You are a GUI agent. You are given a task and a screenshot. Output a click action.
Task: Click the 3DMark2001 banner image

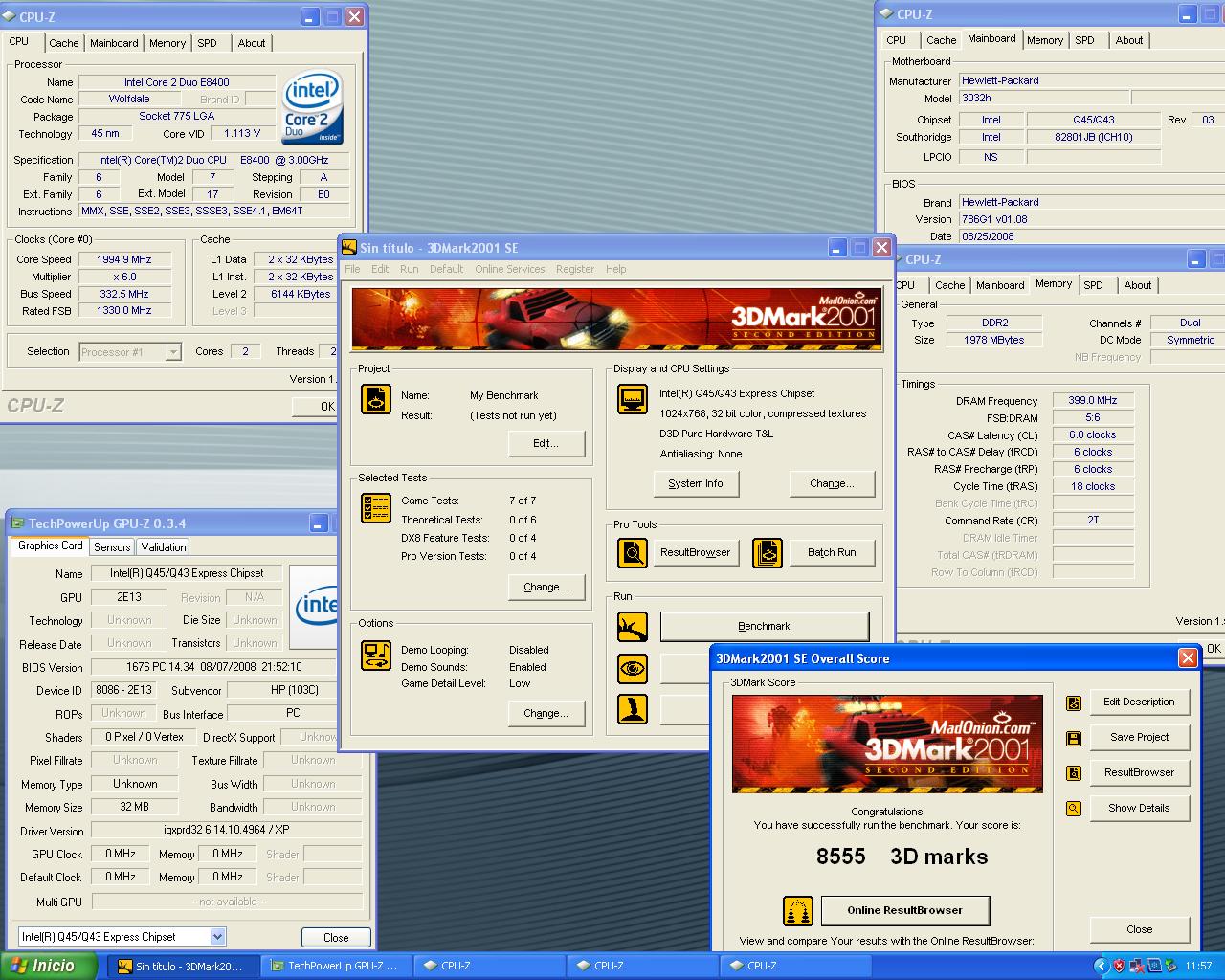click(616, 319)
